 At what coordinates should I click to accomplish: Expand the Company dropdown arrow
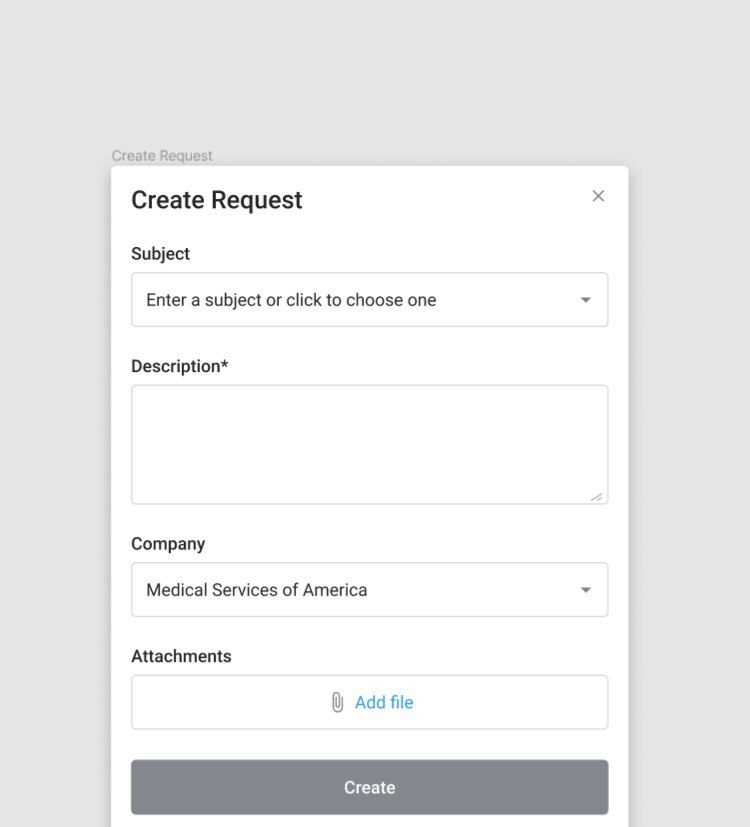(x=585, y=590)
